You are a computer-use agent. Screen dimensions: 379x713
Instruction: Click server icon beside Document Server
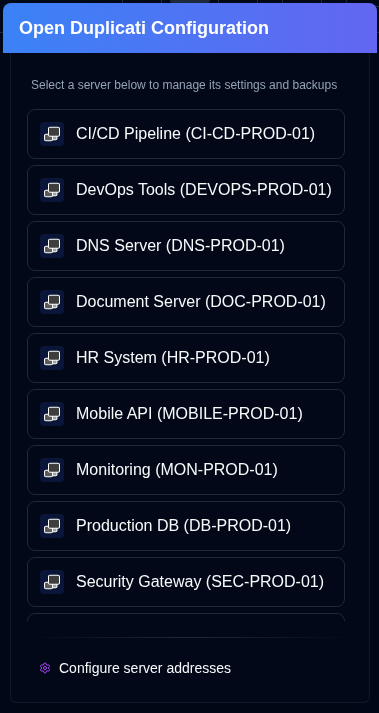coord(52,301)
